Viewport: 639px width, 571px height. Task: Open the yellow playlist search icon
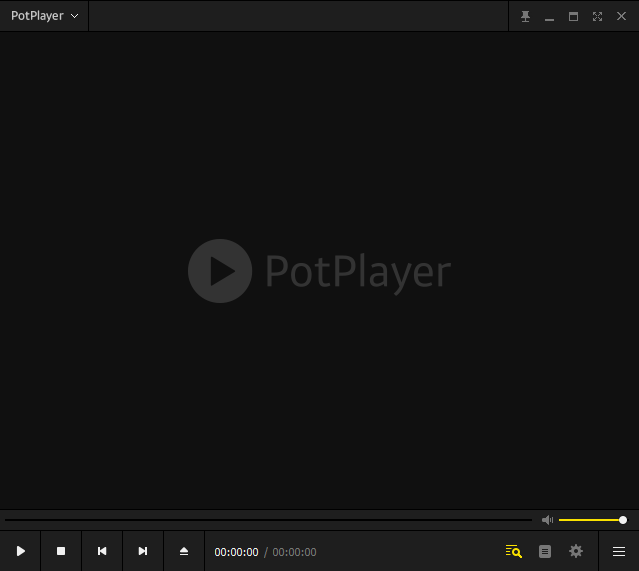coord(514,551)
